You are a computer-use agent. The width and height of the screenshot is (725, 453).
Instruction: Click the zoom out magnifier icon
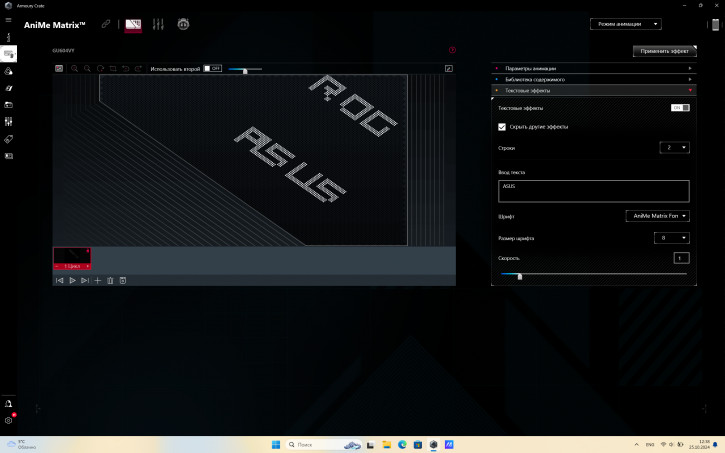(x=87, y=68)
